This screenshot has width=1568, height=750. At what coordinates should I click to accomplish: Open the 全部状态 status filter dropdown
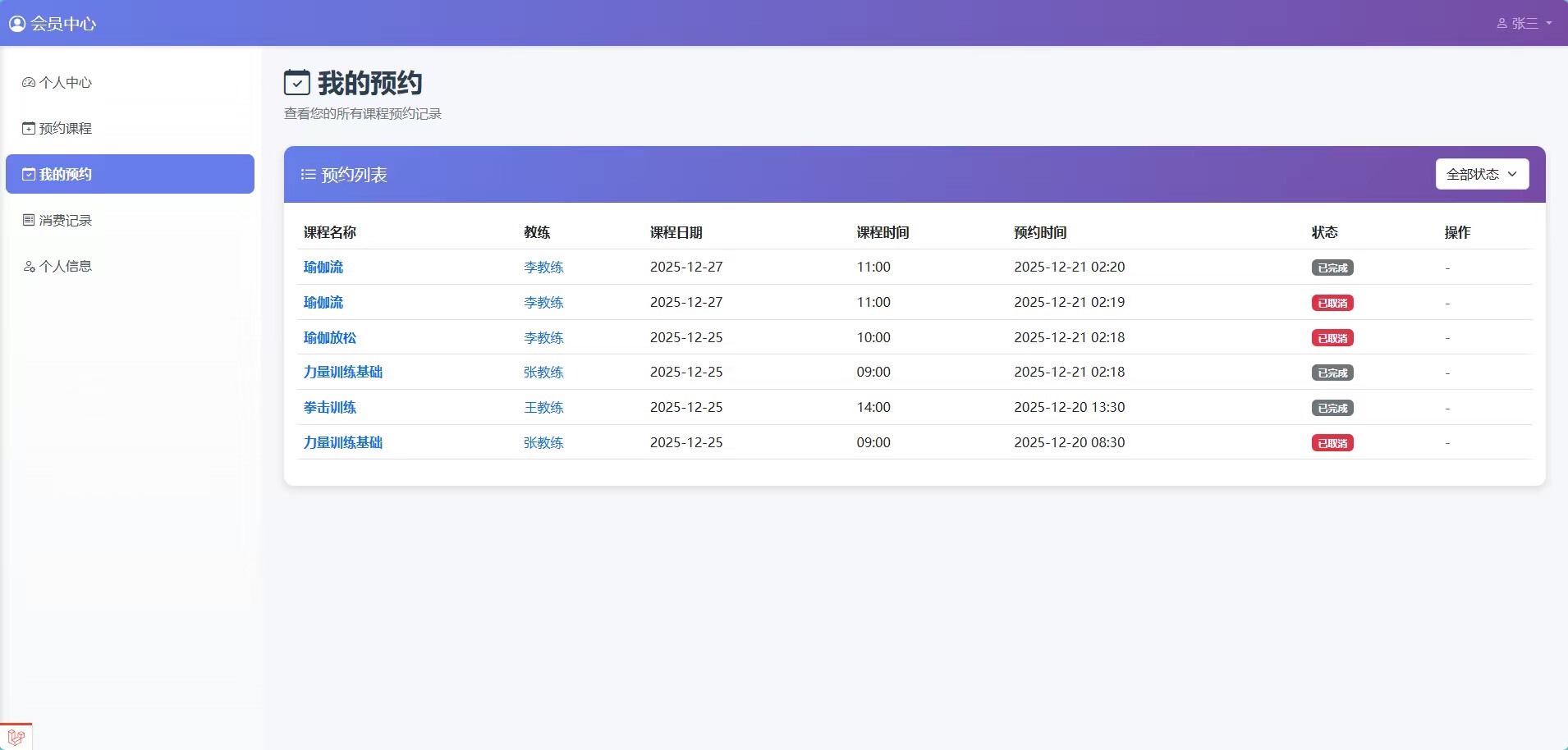click(x=1482, y=174)
